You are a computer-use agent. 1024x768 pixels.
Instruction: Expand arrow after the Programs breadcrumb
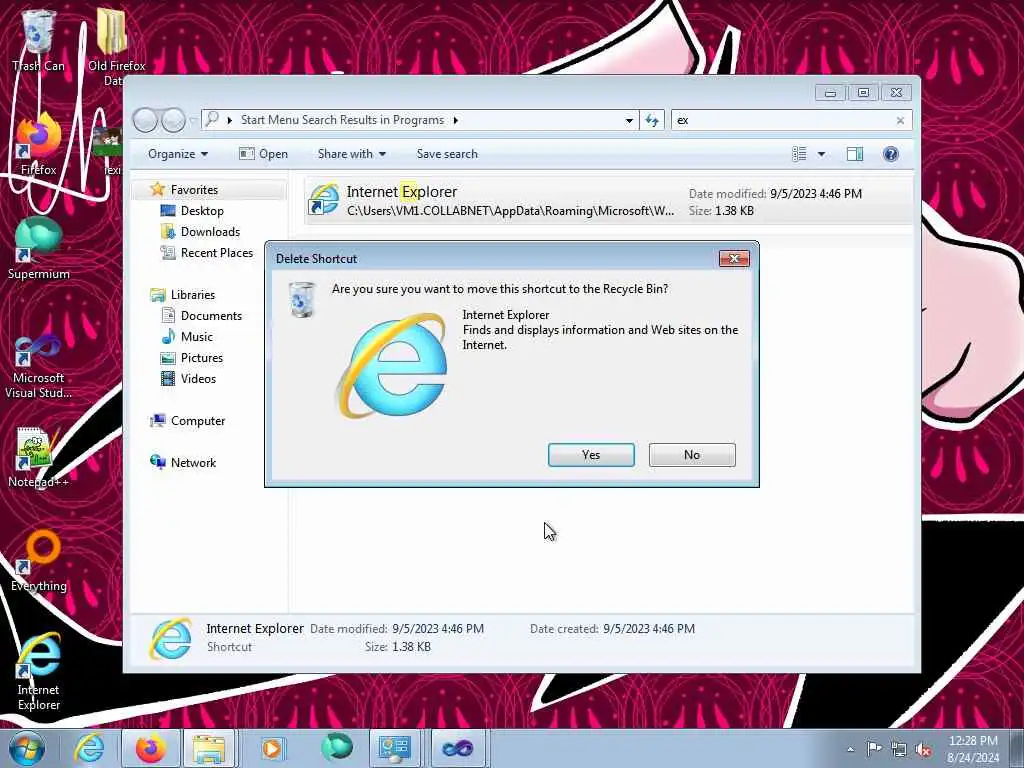point(455,120)
